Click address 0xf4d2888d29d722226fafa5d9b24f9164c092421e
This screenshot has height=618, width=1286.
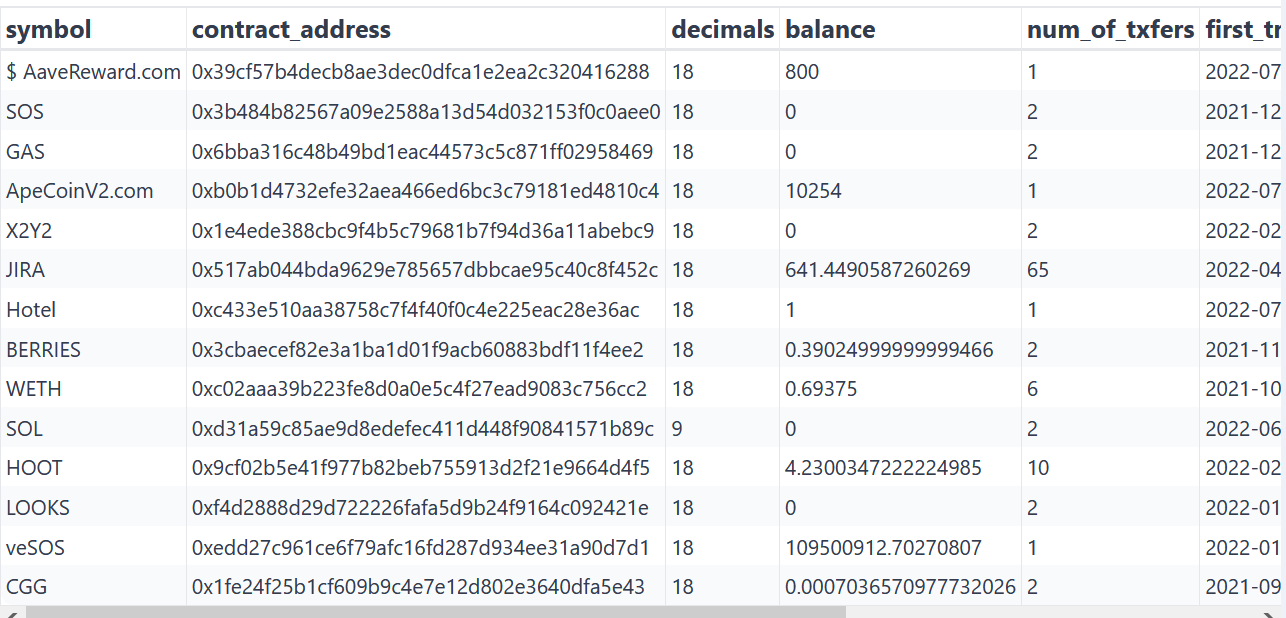tap(420, 508)
